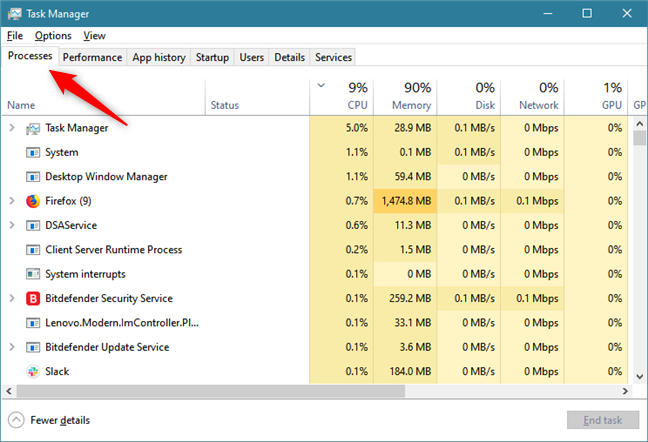Sort processes by Network column header
Screen dimensions: 648x442
[533, 97]
